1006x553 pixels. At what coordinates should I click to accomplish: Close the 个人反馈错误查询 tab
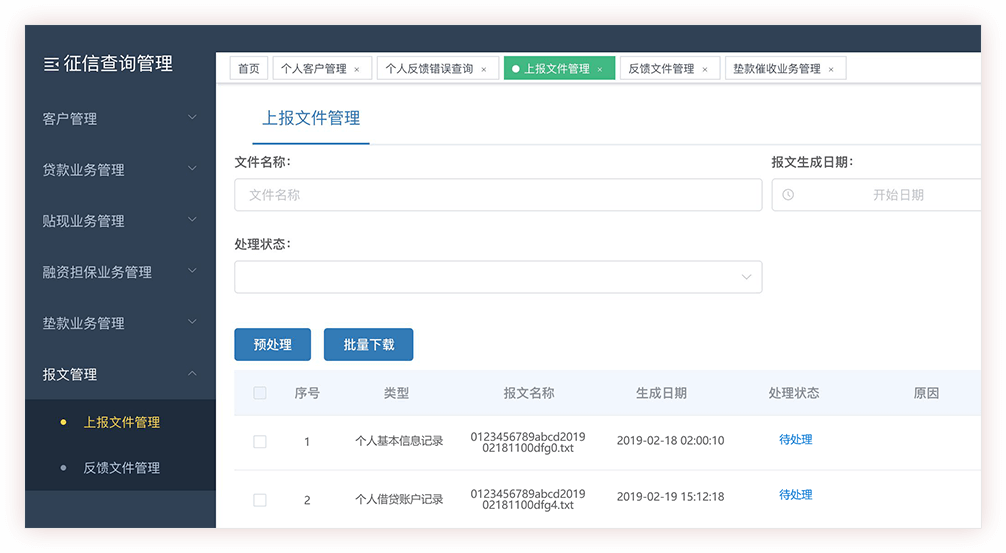[484, 70]
